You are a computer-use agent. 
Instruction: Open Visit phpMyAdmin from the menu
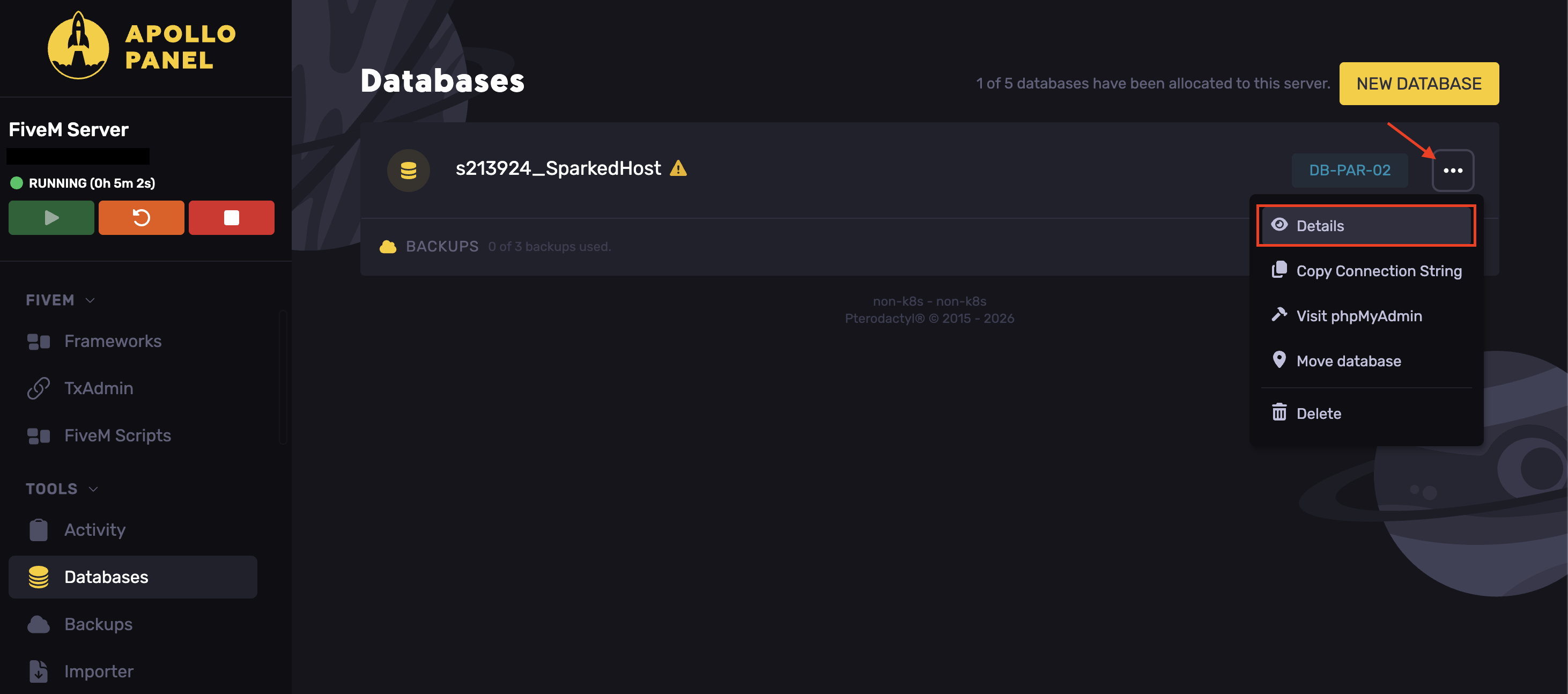pyautogui.click(x=1366, y=316)
